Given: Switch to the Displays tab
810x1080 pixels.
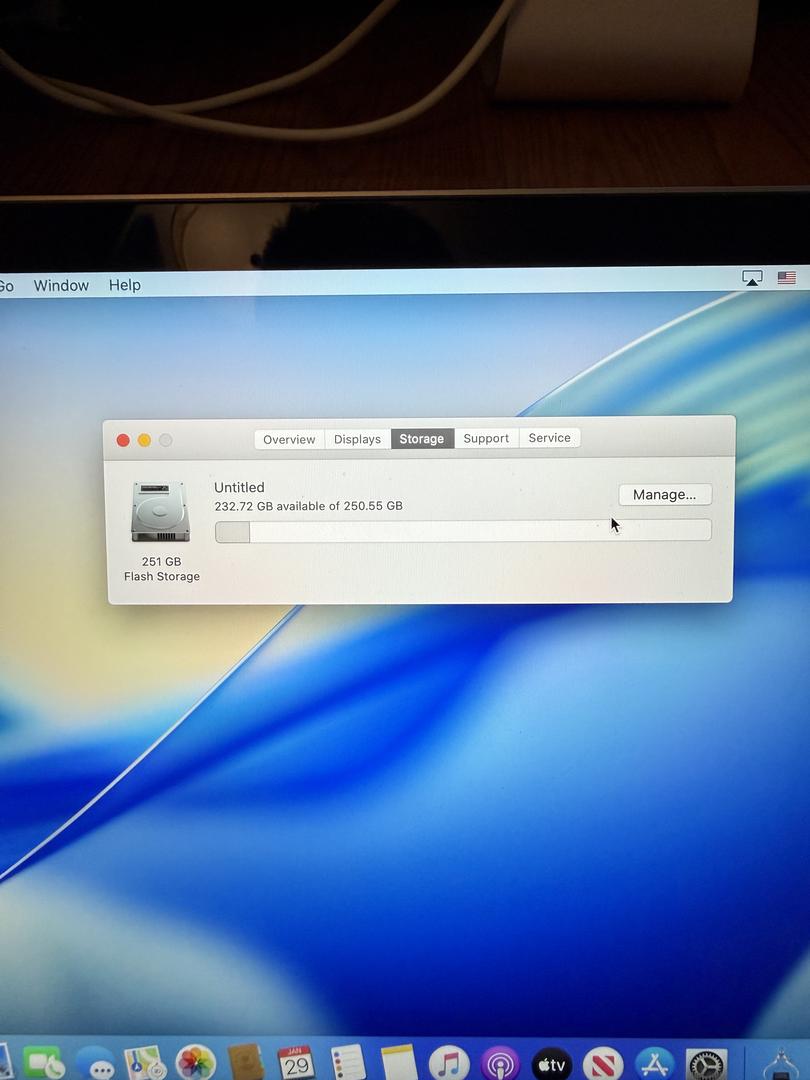Looking at the screenshot, I should click(357, 439).
